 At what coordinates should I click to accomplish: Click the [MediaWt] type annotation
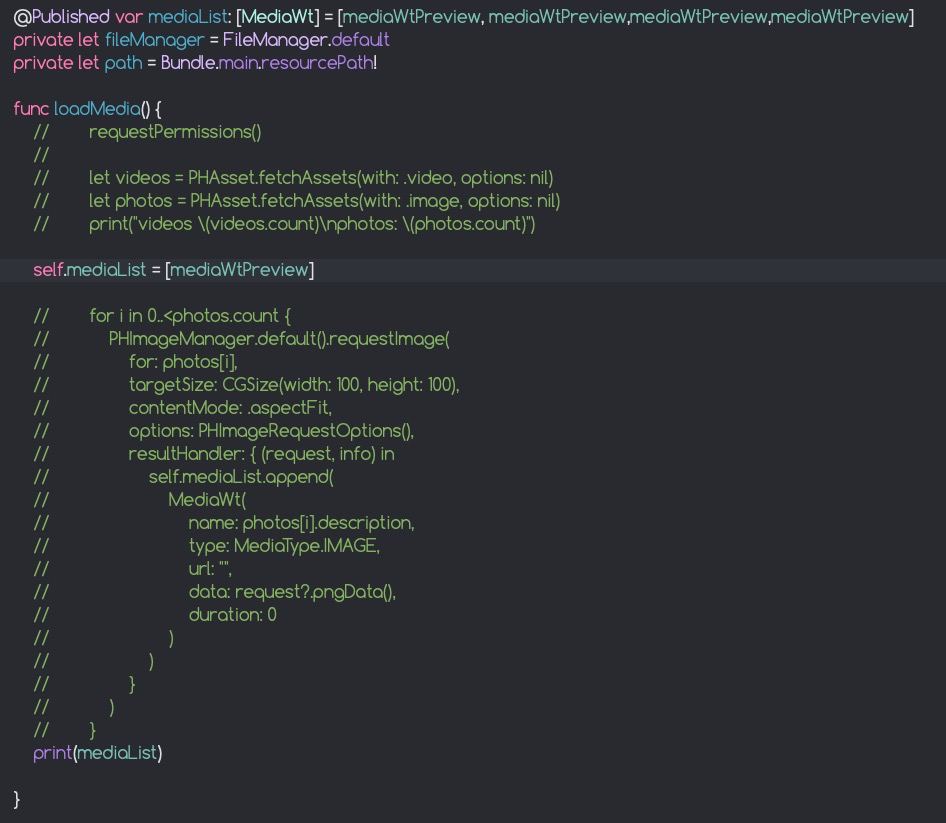pos(278,17)
